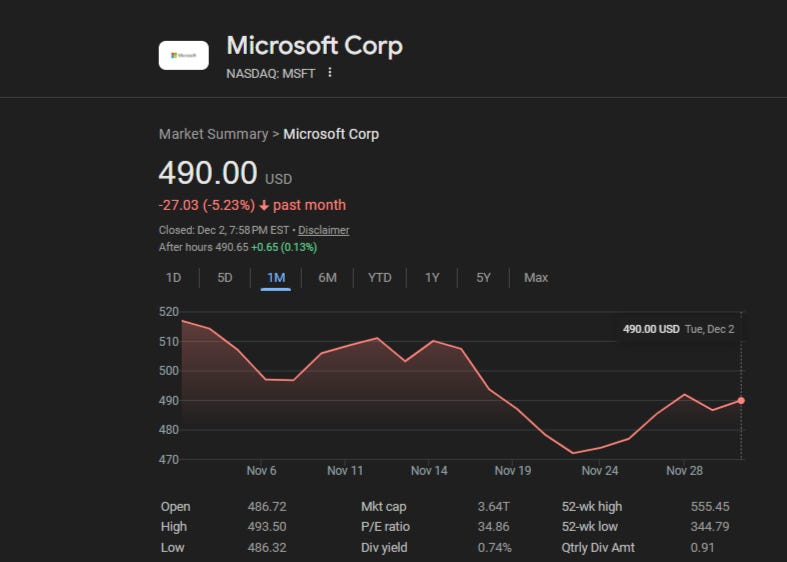Select the 1M time range tab

click(276, 277)
